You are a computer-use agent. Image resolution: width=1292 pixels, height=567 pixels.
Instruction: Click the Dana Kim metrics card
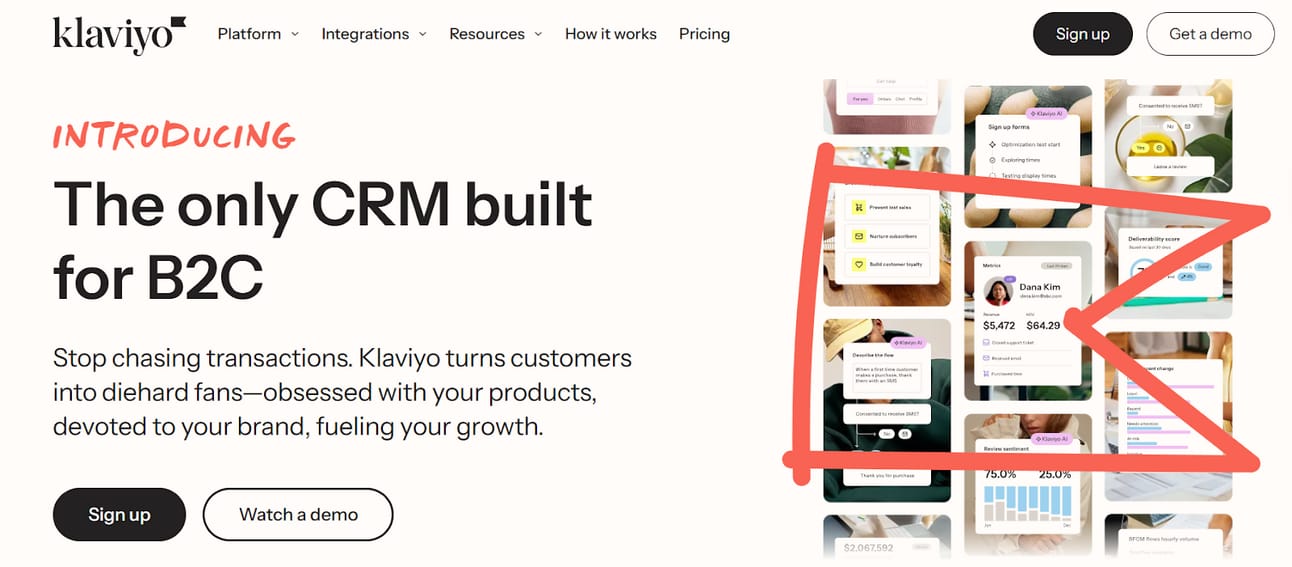(1027, 320)
